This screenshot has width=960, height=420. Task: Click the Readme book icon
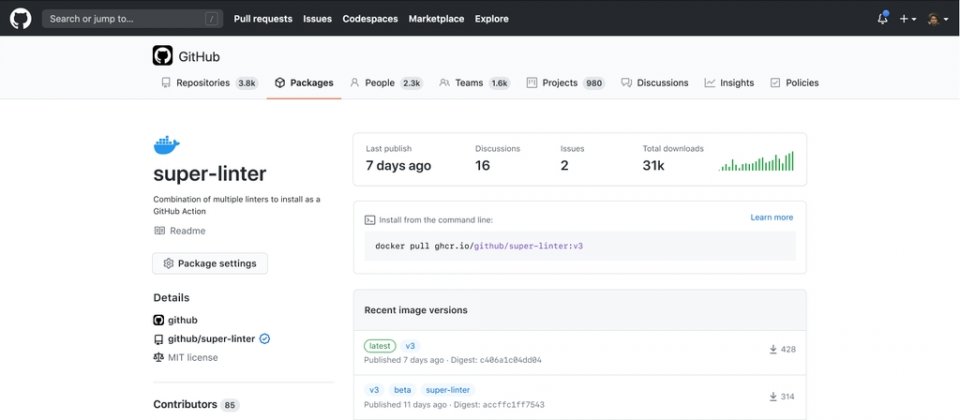tap(159, 231)
